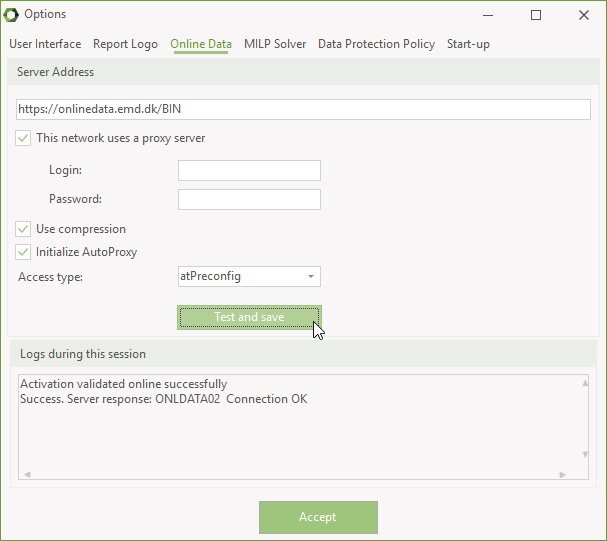
Task: Select 'Activation validated online successfully' log line
Action: click(123, 384)
